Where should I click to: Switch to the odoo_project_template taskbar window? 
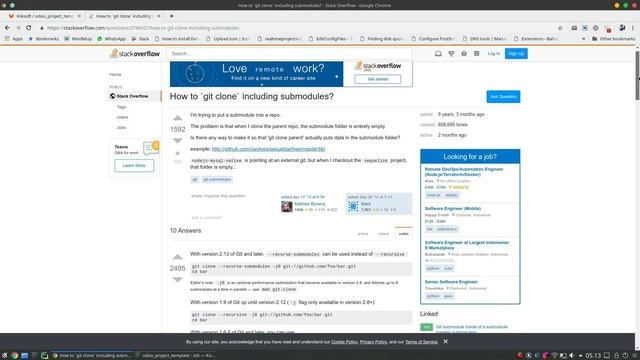[x=176, y=356]
